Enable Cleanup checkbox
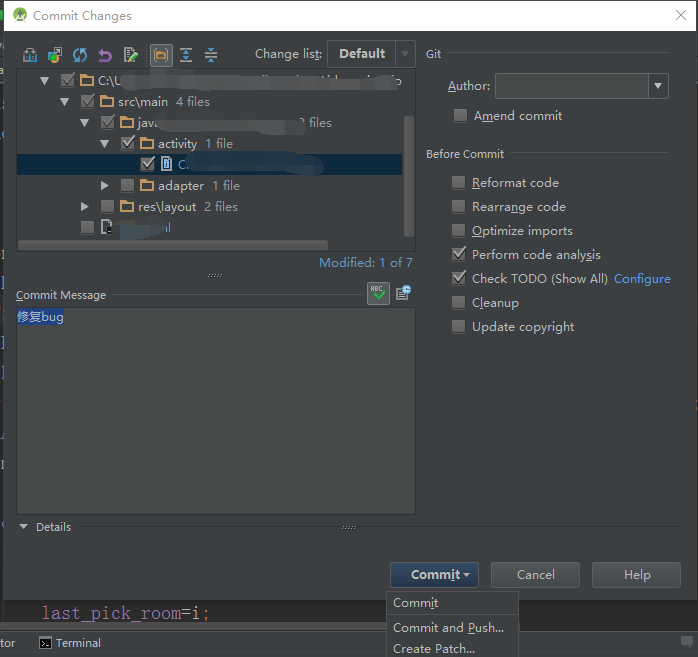698x657 pixels. click(x=459, y=302)
